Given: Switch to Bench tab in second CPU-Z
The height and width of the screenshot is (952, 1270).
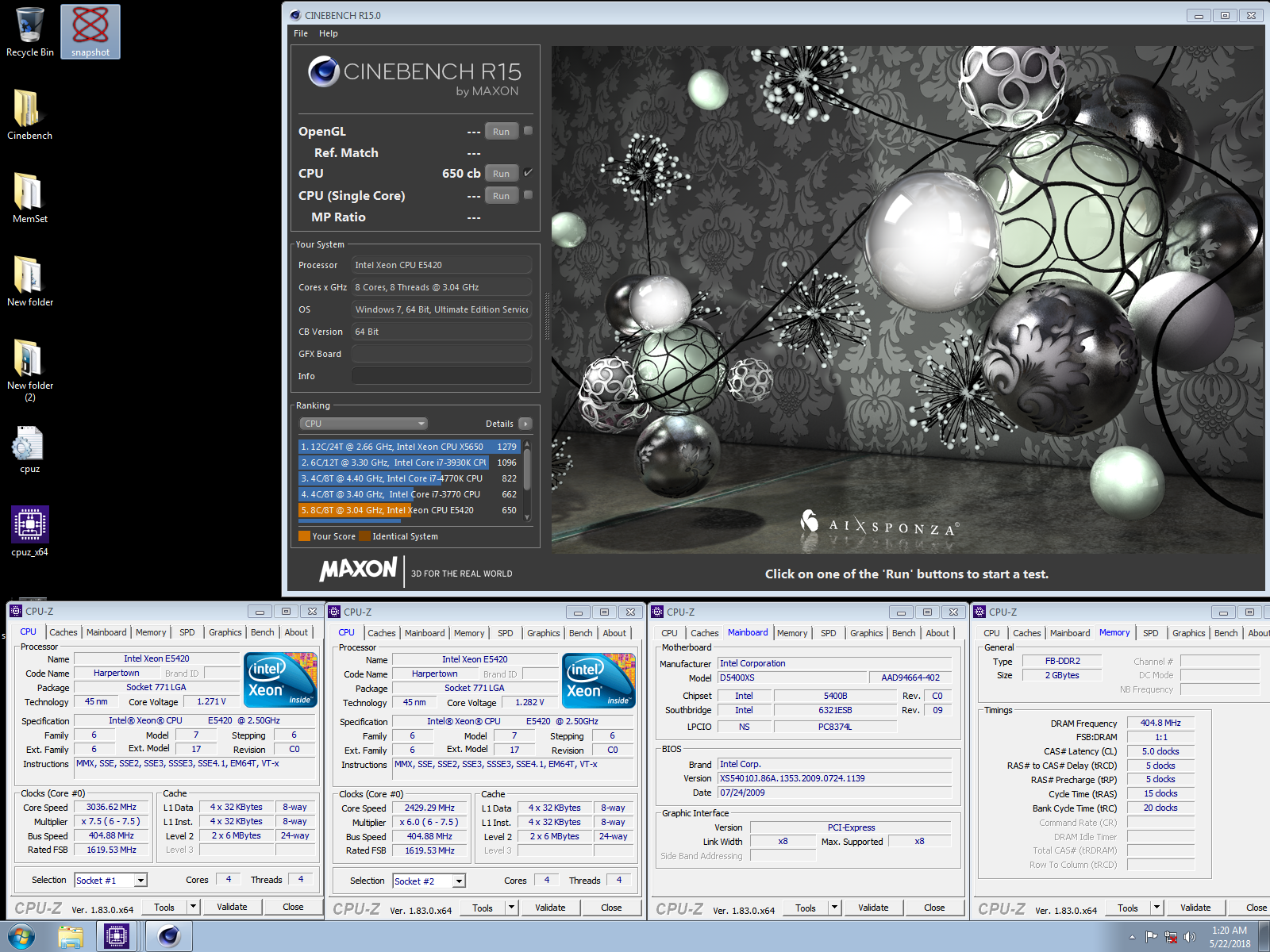Looking at the screenshot, I should coord(580,633).
